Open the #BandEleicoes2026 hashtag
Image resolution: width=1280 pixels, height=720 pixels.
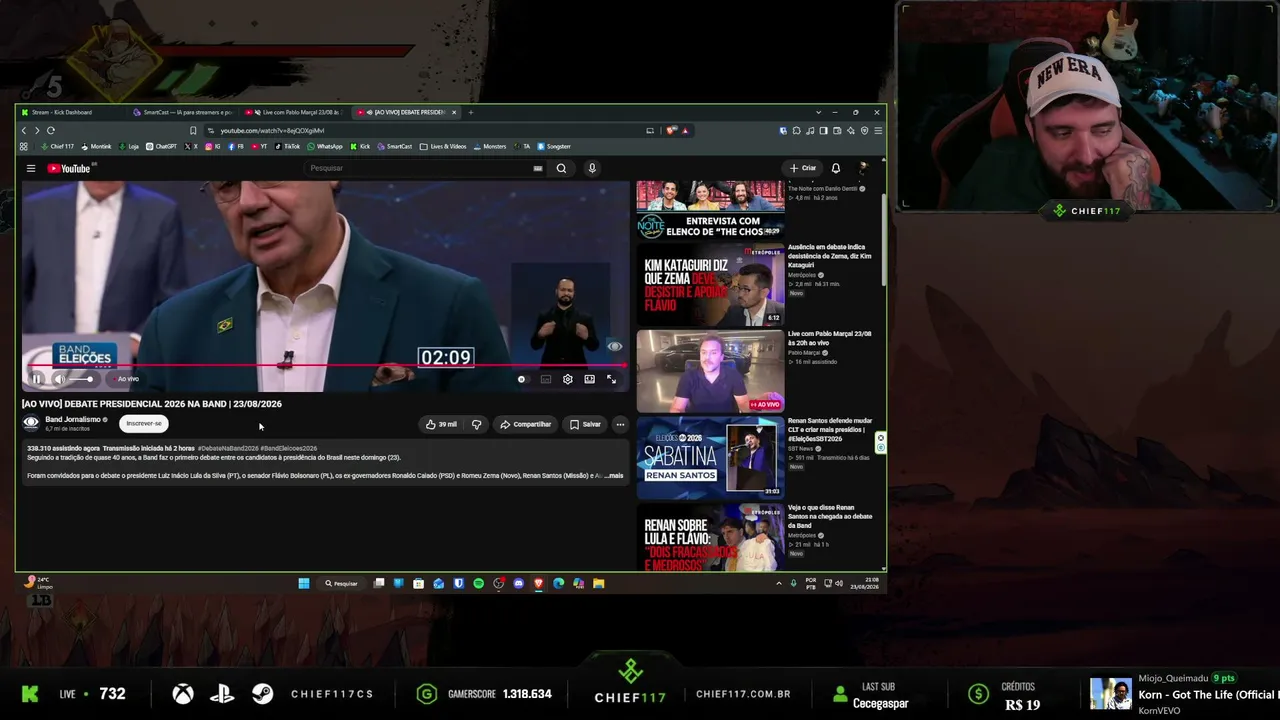click(289, 448)
